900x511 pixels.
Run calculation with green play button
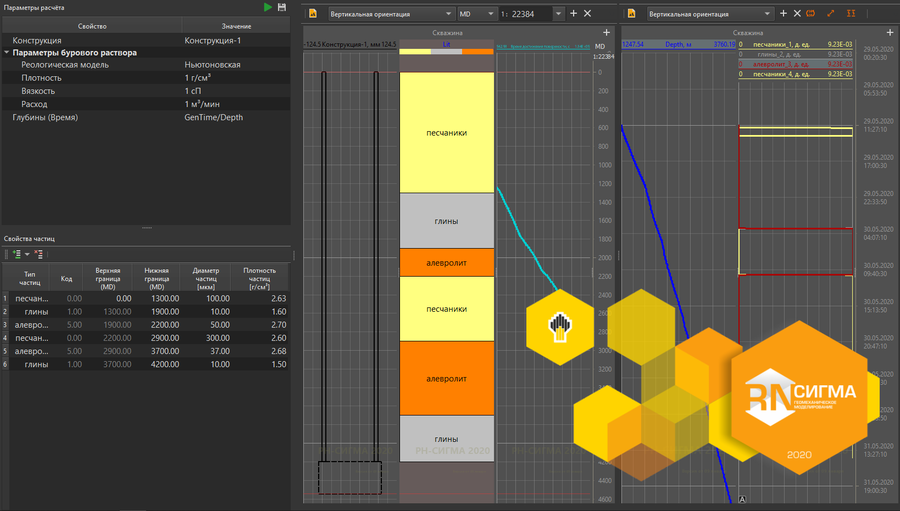268,7
